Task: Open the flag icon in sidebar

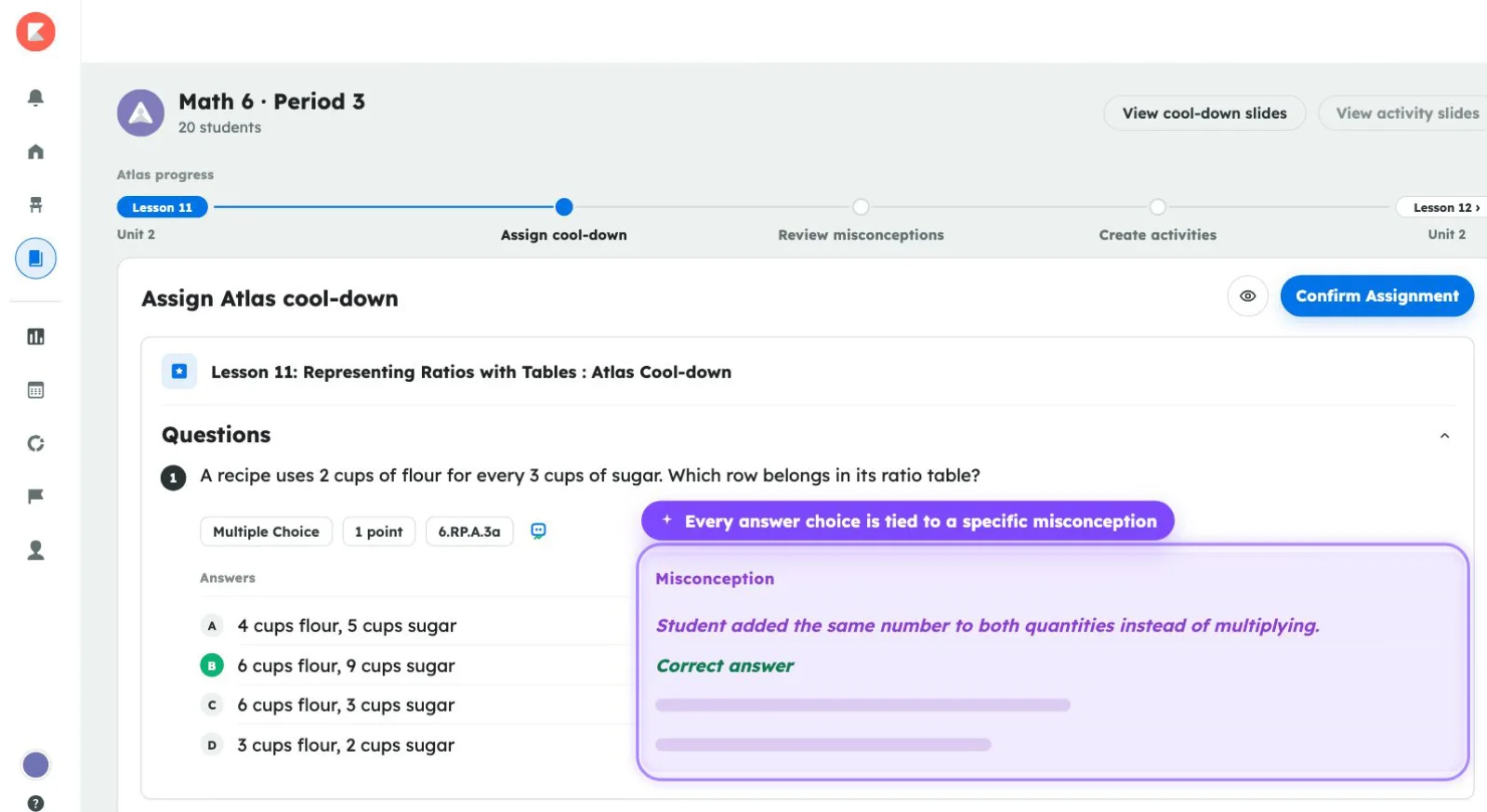Action: 35,496
